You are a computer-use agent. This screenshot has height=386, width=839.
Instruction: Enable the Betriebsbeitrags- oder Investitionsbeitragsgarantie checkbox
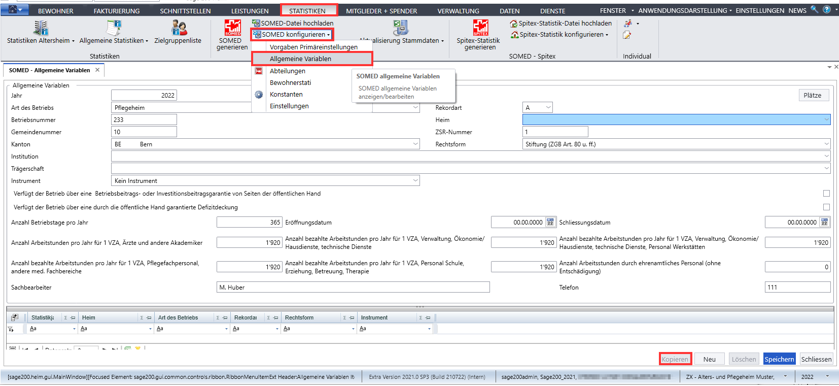pyautogui.click(x=826, y=193)
